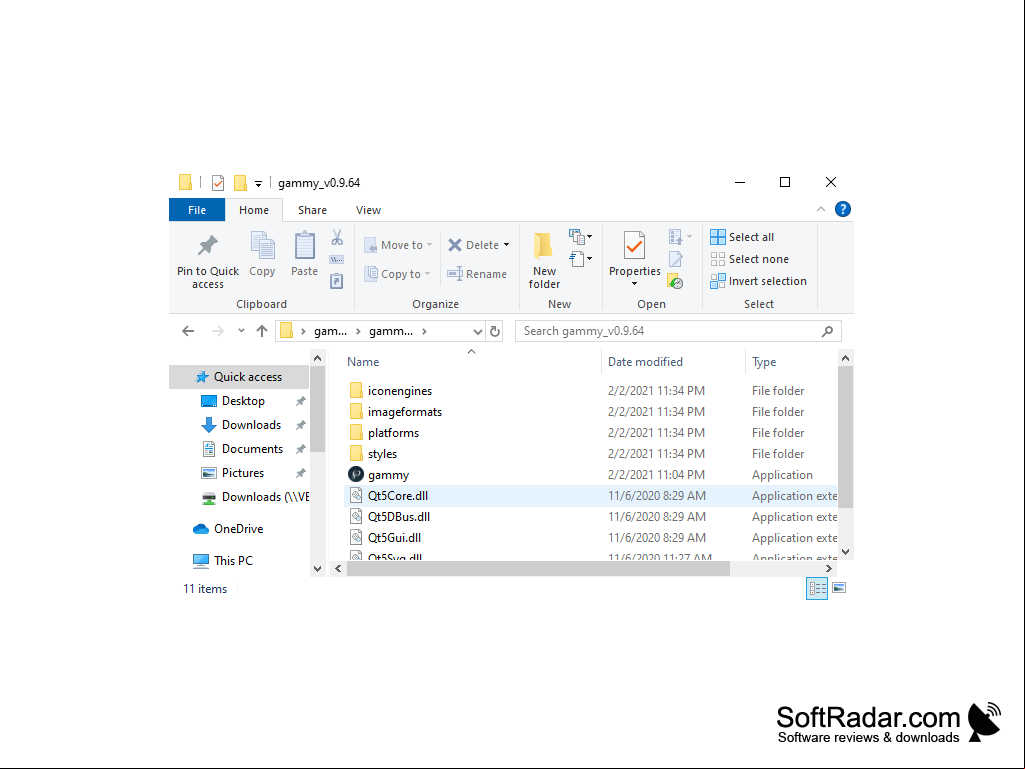The height and width of the screenshot is (769, 1025).
Task: Click Invert selection
Action: pyautogui.click(x=758, y=281)
